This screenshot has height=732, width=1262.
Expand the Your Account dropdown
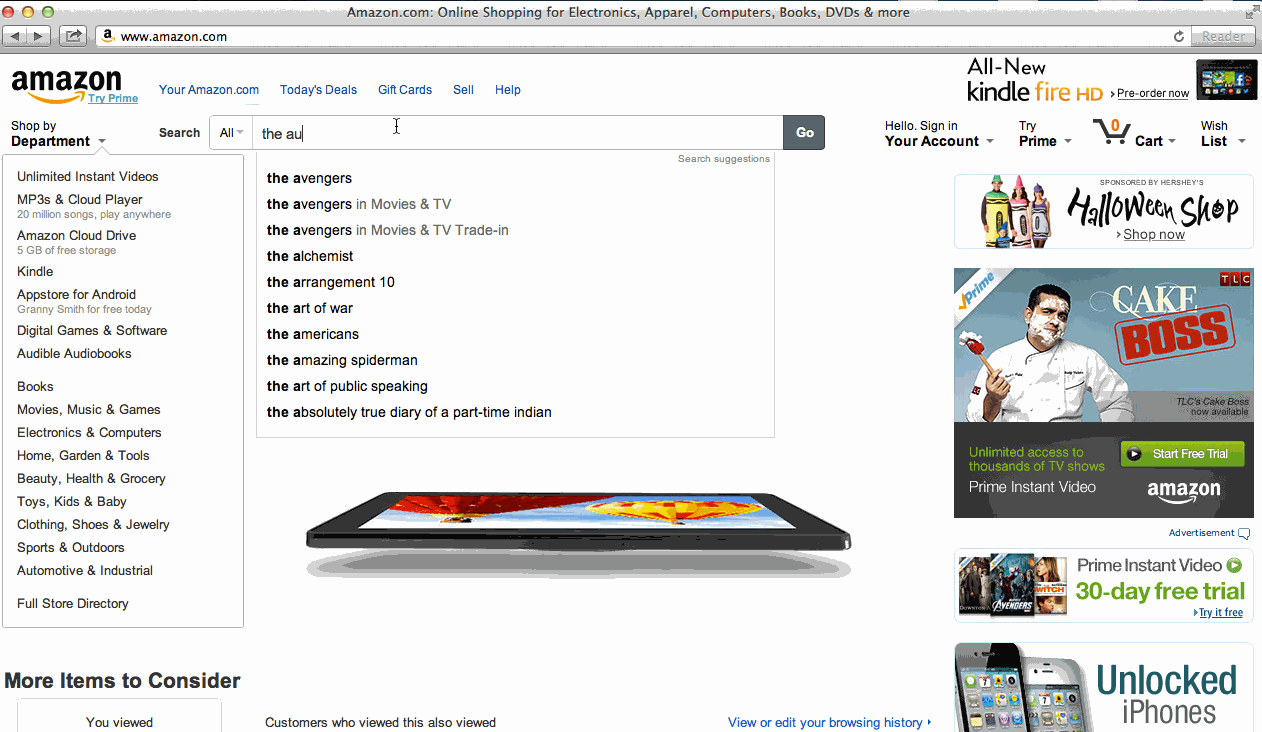(x=939, y=133)
